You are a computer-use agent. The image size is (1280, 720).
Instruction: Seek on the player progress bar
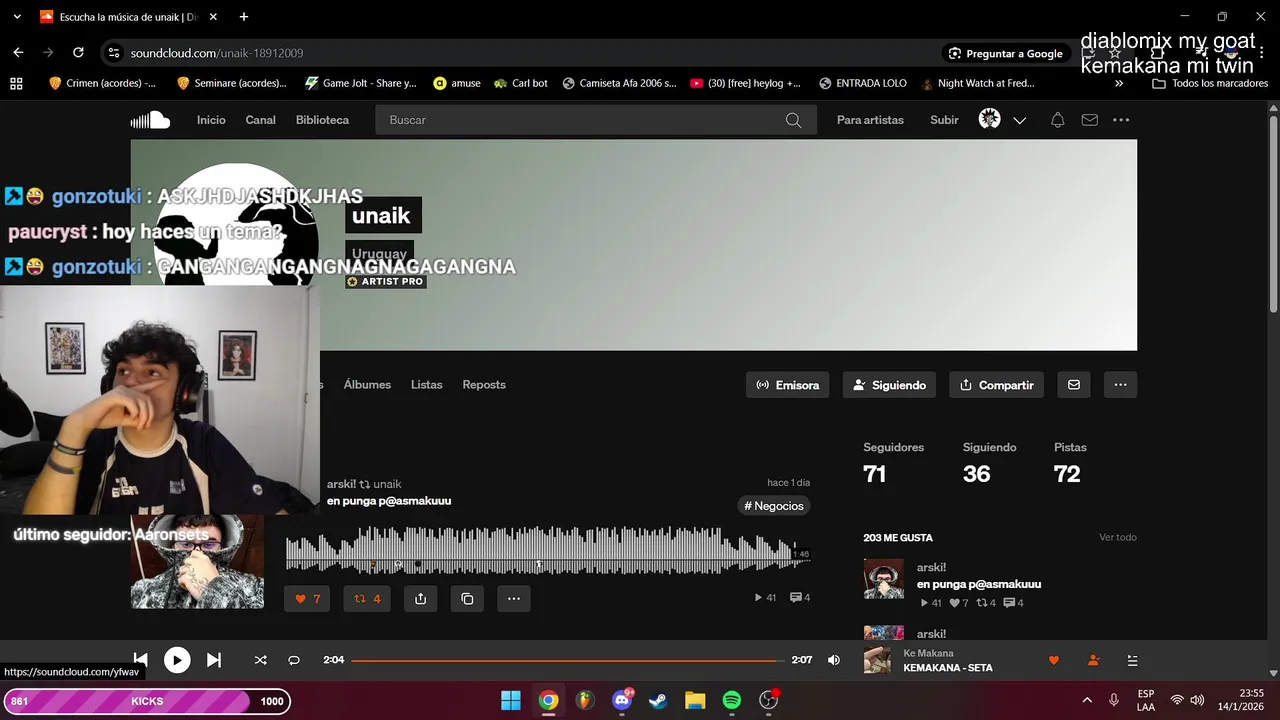click(567, 660)
